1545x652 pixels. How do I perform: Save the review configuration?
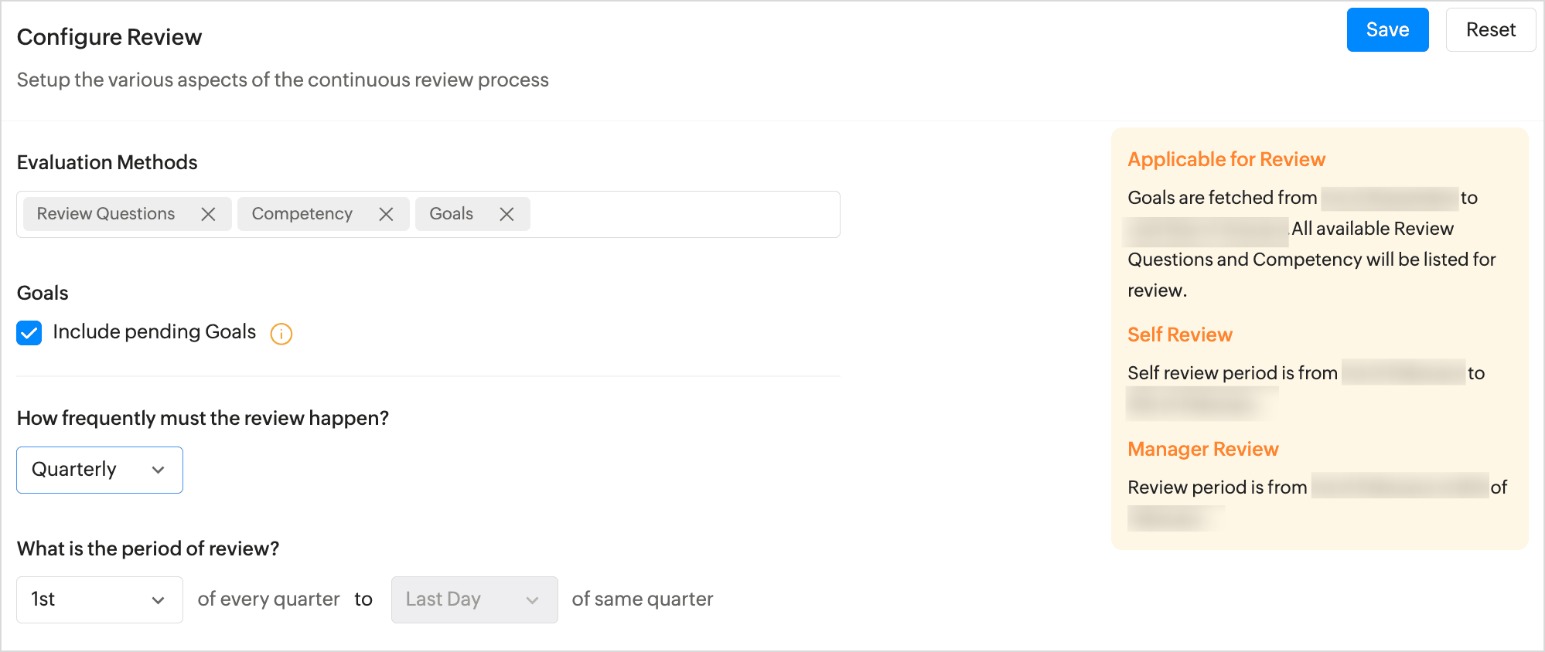pyautogui.click(x=1387, y=30)
